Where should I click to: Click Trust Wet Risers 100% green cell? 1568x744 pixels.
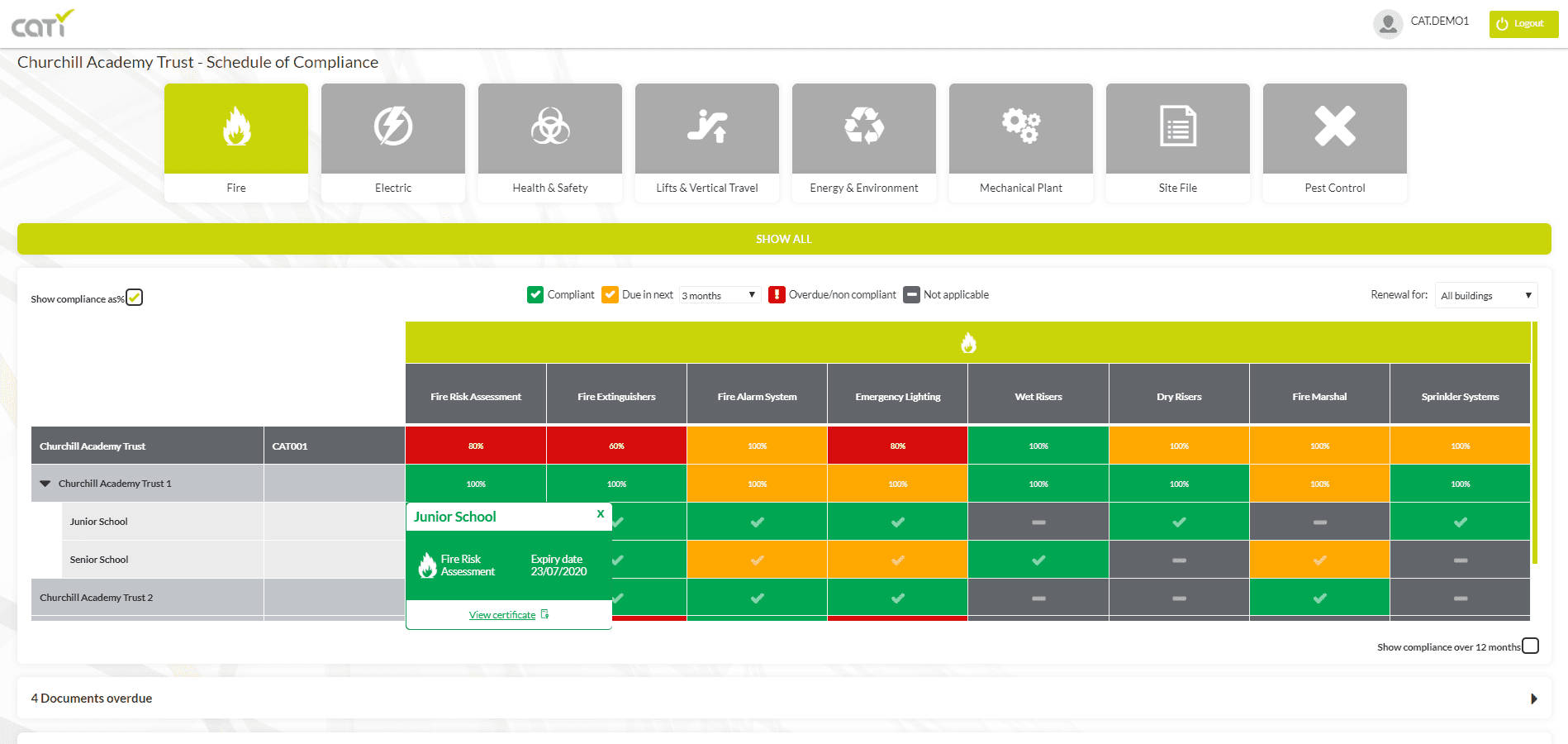pos(1038,446)
